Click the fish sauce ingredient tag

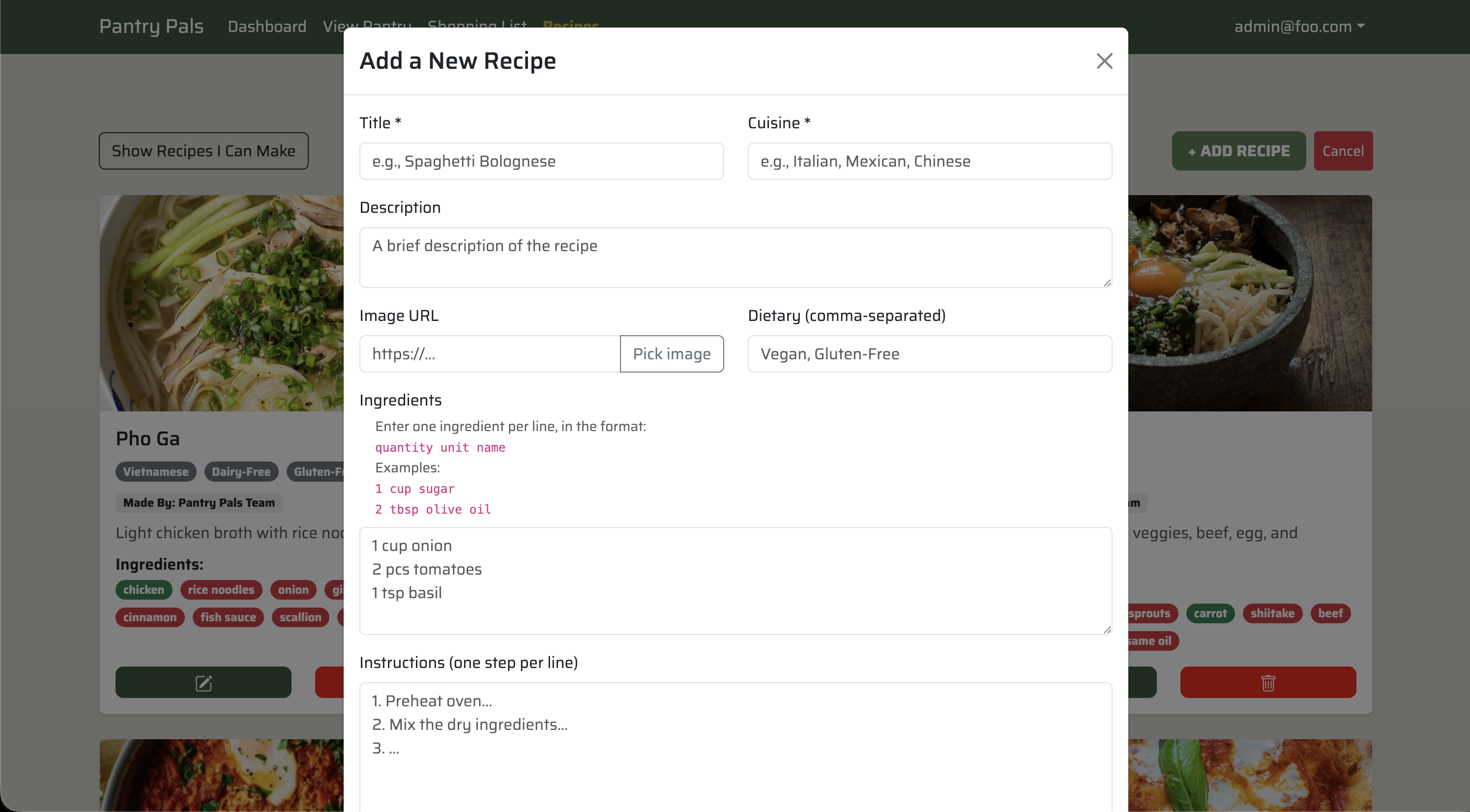pos(228,617)
